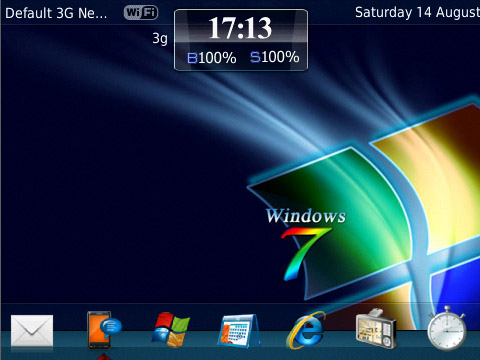
Task: Click the 17:13 clock display
Action: 240,28
